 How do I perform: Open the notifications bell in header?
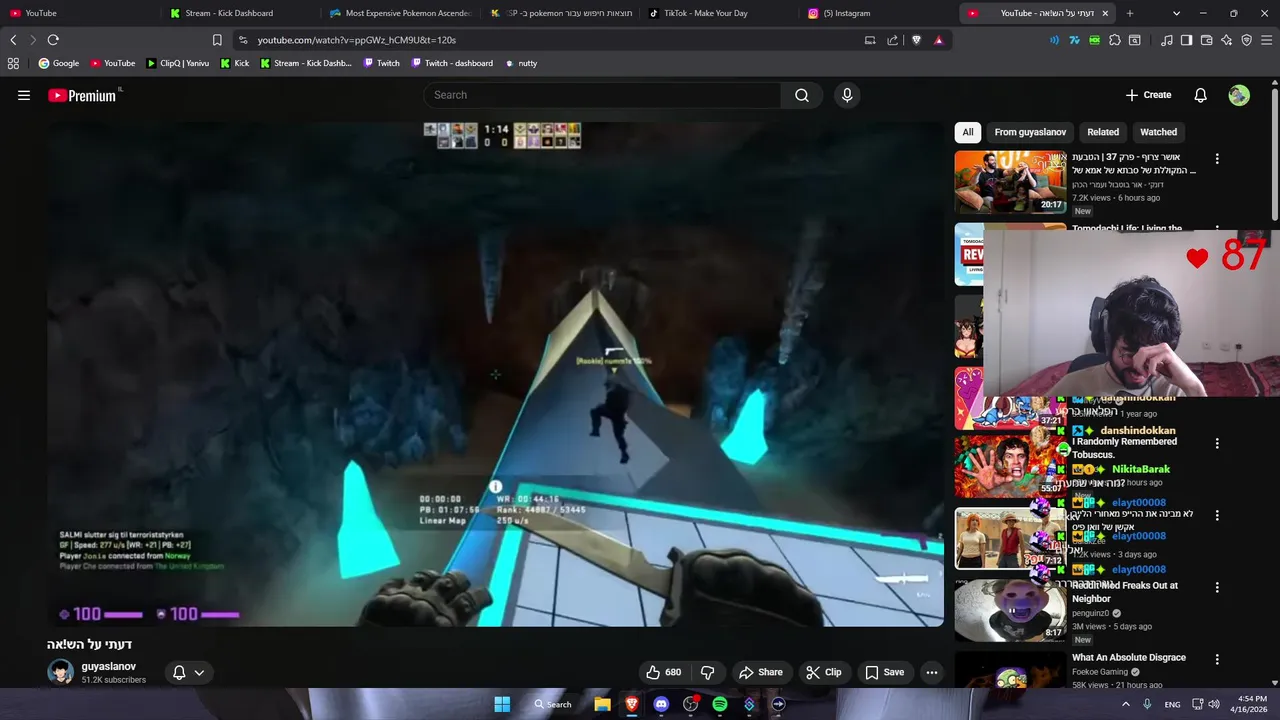coord(1200,95)
